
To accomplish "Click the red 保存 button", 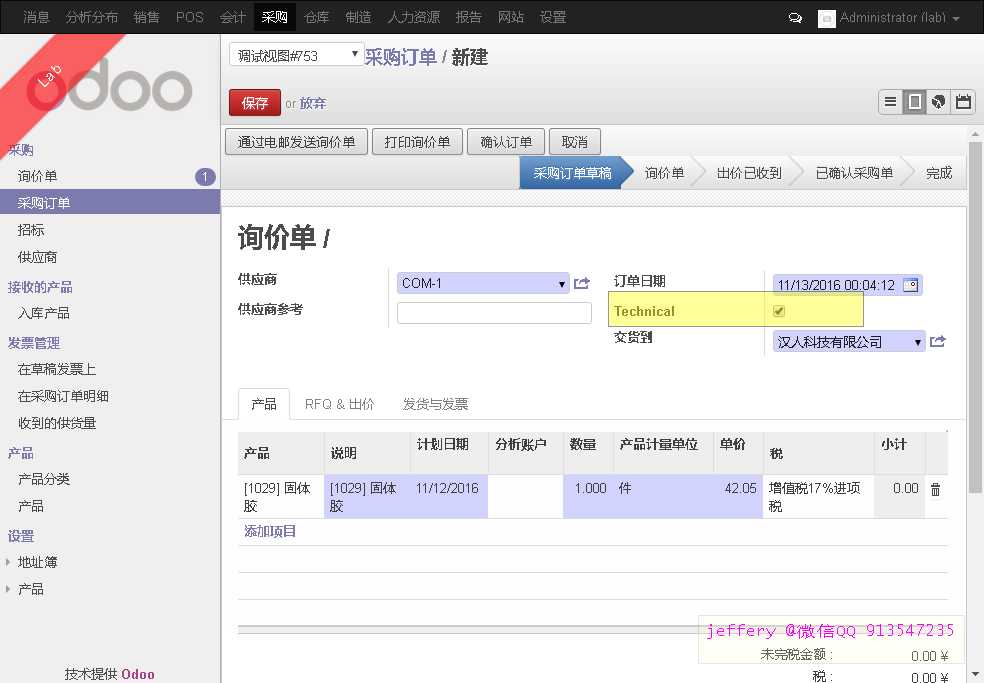I will coord(254,103).
